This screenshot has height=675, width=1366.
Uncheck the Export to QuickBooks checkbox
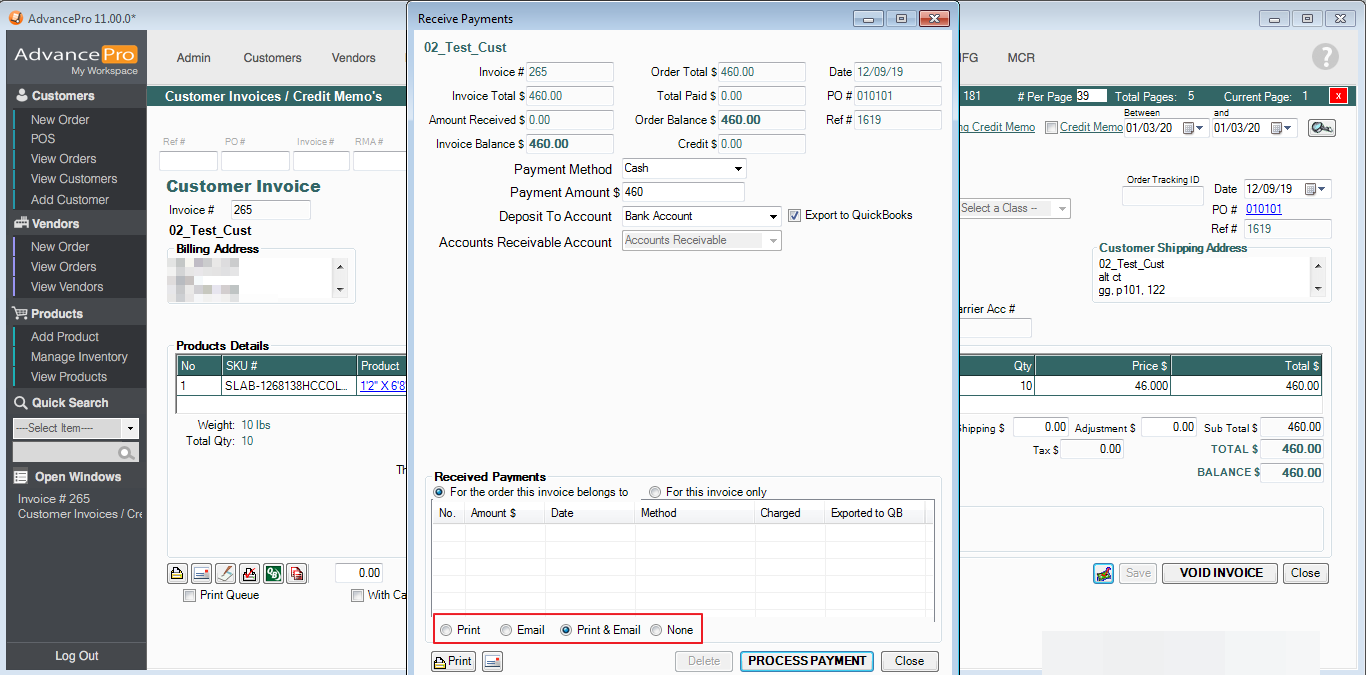[x=794, y=215]
